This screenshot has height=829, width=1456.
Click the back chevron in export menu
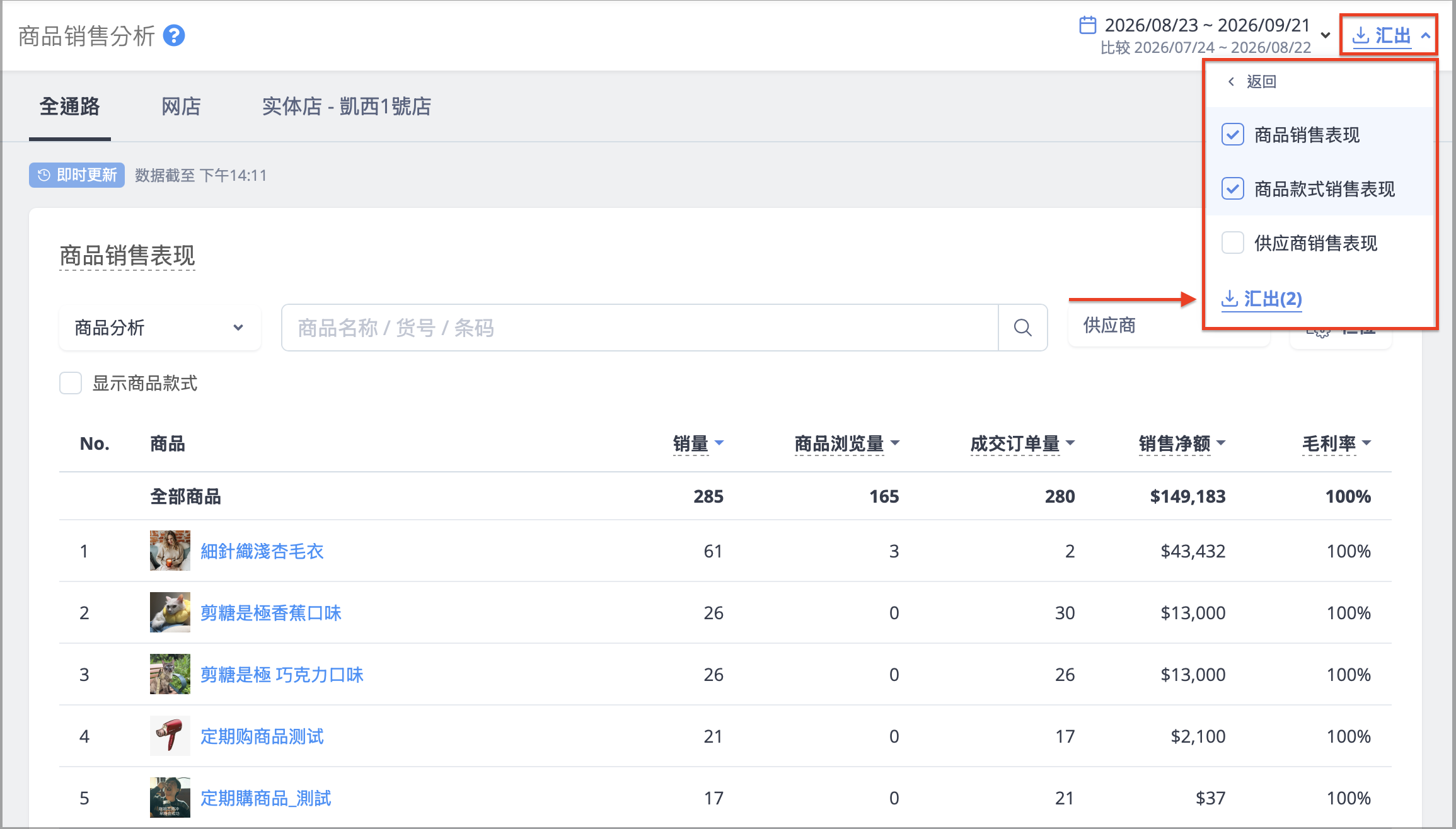pos(1230,82)
